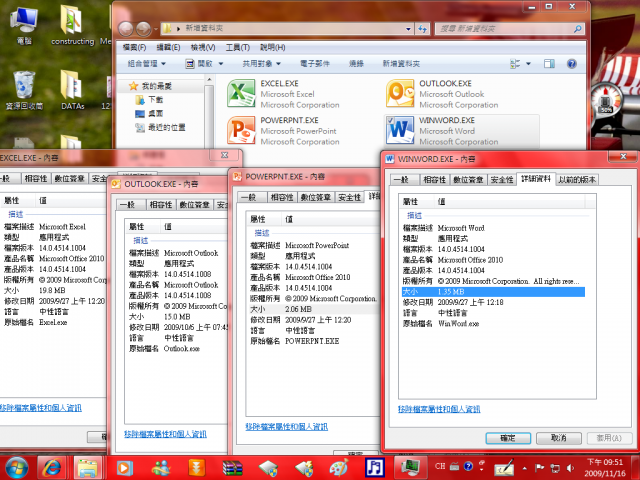640x480 pixels.
Task: Click remove properties link in EXCEL.EXE dialog
Action: point(41,407)
